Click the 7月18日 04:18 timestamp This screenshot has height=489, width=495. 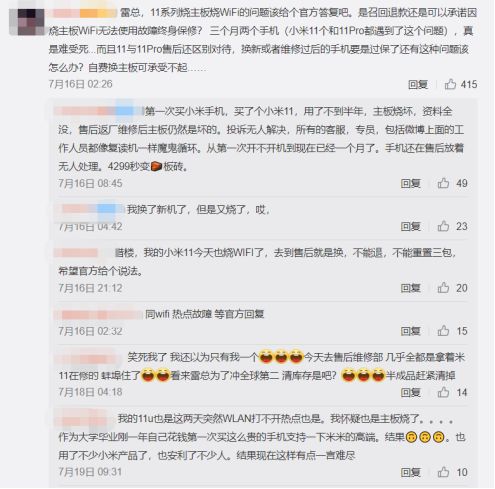coord(90,392)
